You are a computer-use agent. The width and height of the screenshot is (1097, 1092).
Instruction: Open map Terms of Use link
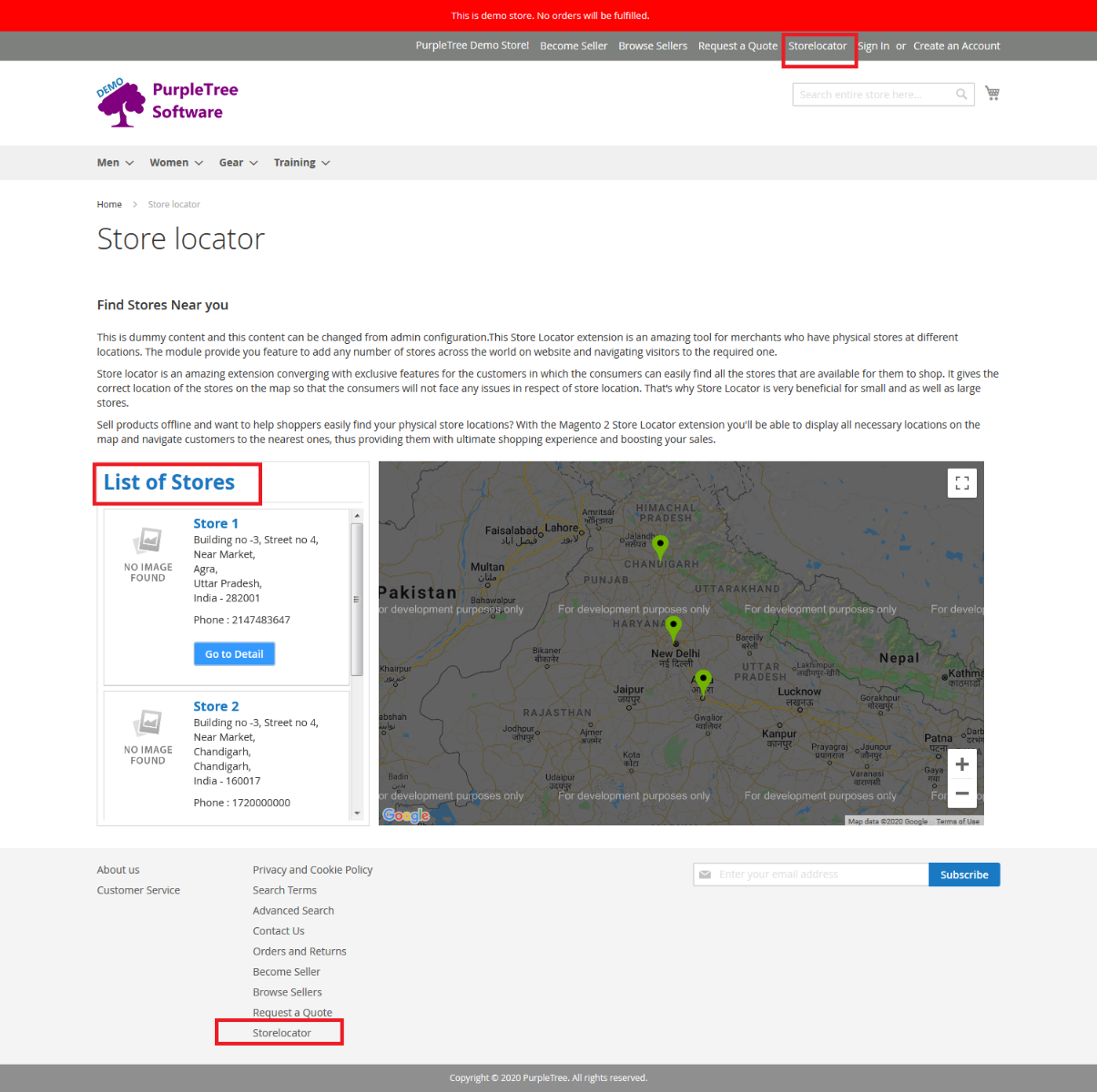point(958,821)
